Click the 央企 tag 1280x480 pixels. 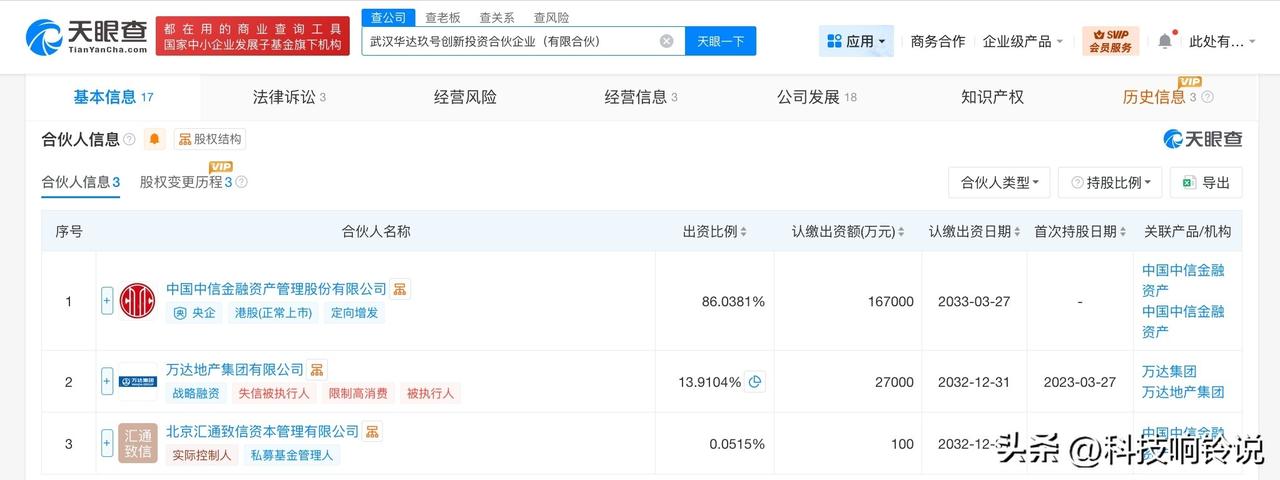(195, 313)
